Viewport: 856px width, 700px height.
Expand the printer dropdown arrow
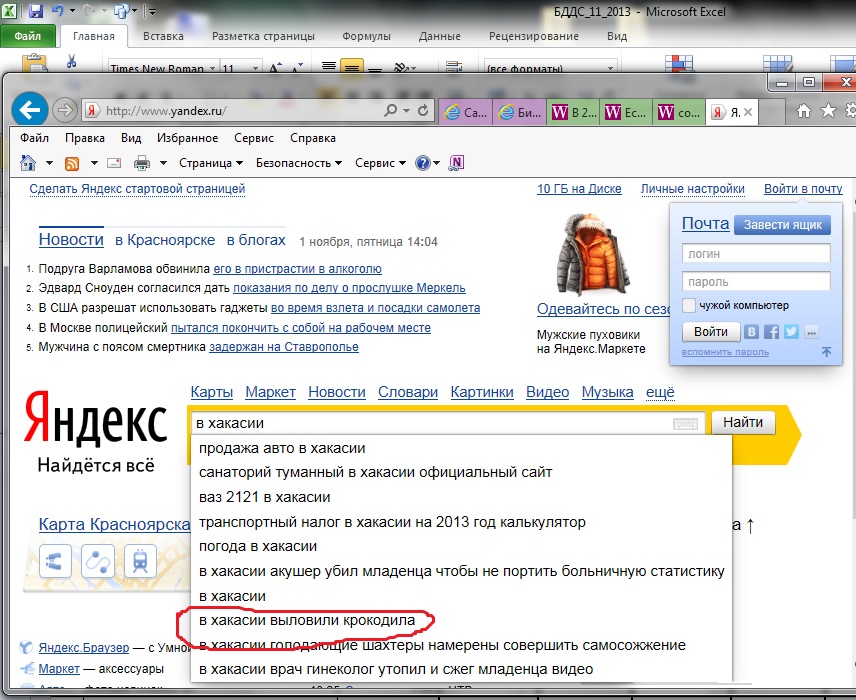(x=163, y=163)
